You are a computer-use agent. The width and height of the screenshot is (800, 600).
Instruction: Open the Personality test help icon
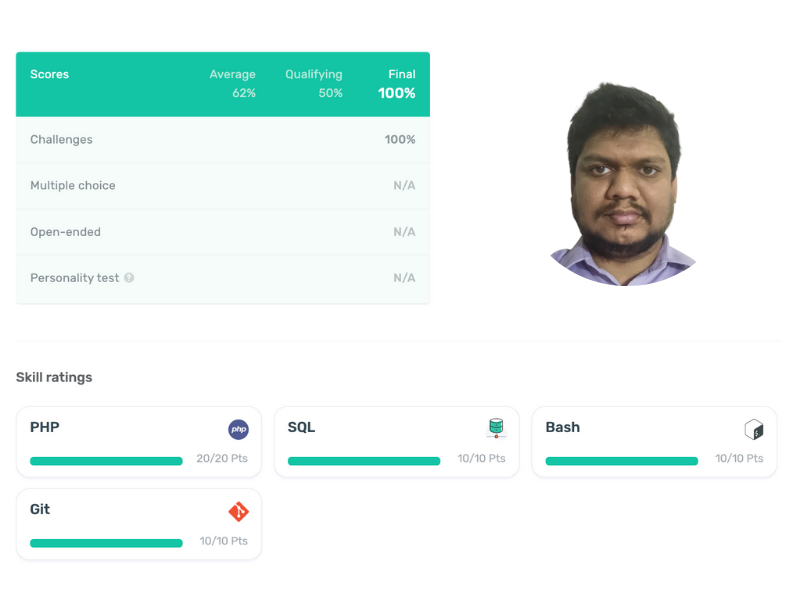coord(129,278)
